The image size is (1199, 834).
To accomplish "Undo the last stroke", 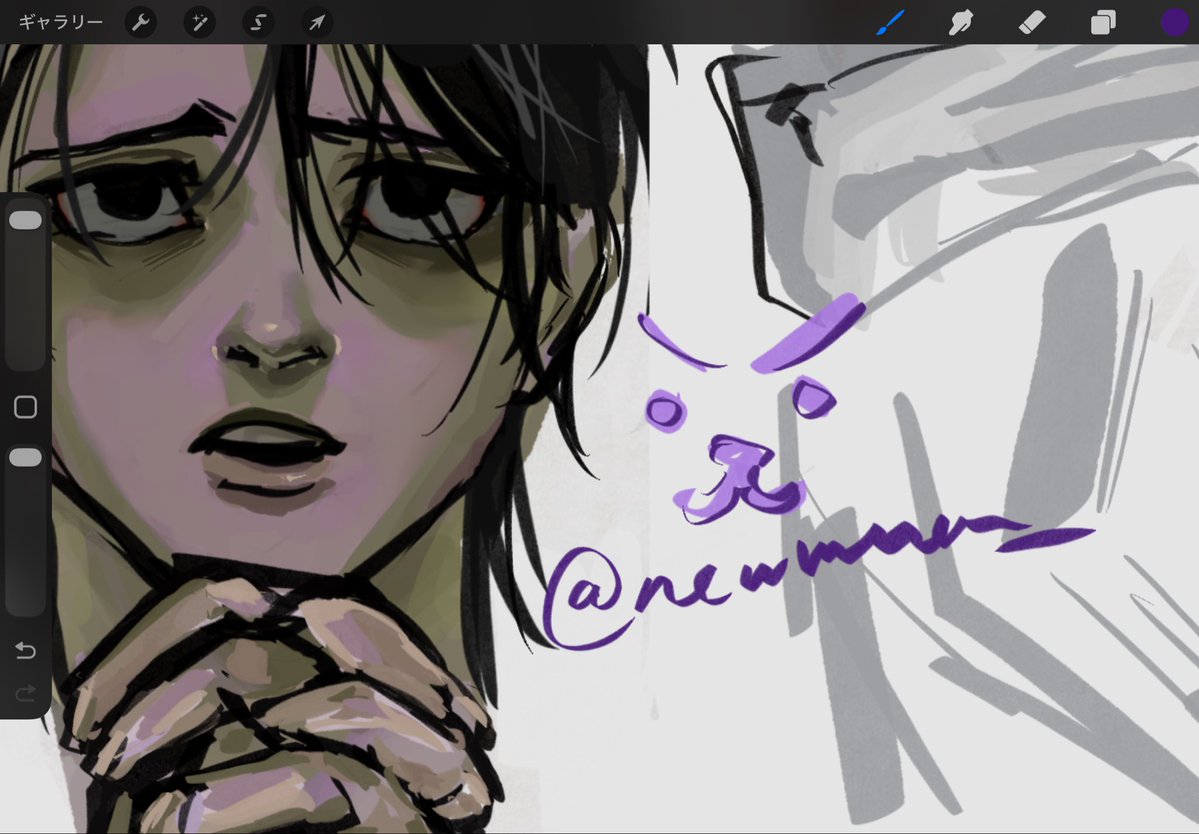I will (x=25, y=650).
